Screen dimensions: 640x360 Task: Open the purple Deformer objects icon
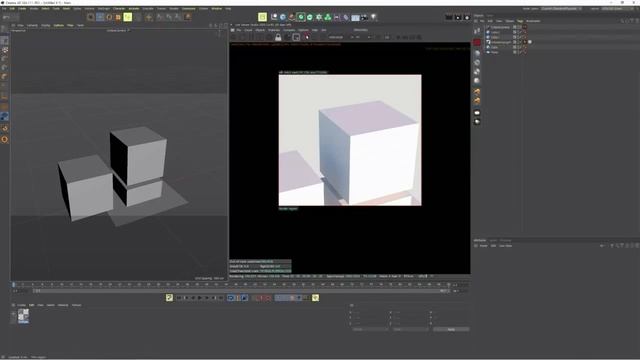tap(346, 17)
